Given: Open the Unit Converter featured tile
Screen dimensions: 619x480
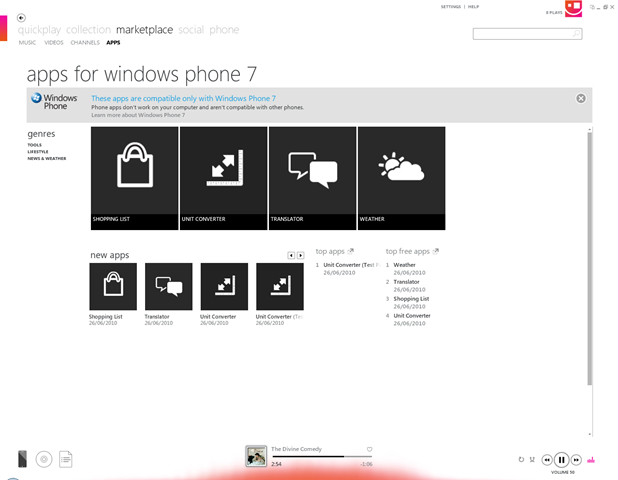Looking at the screenshot, I should coord(223,178).
